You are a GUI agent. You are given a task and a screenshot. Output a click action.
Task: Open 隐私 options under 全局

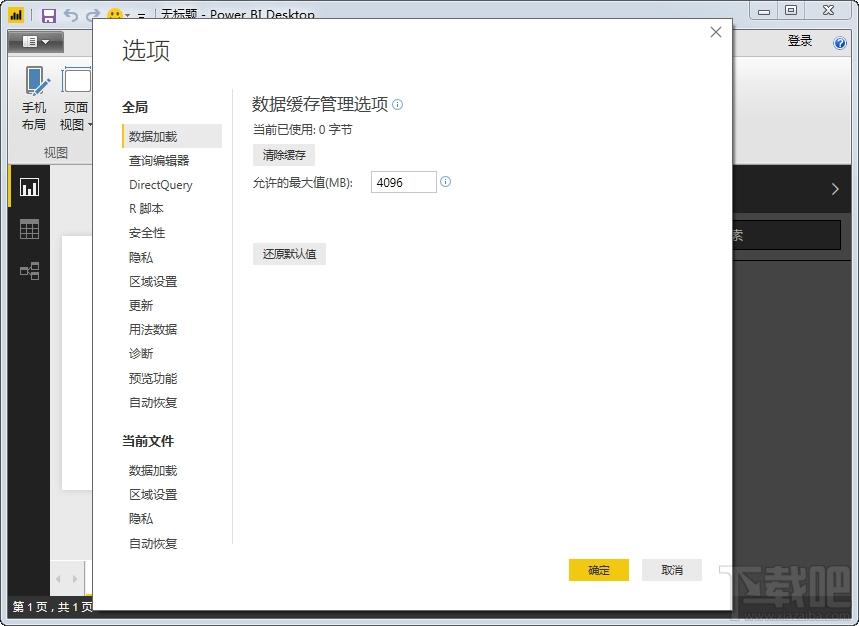(141, 257)
